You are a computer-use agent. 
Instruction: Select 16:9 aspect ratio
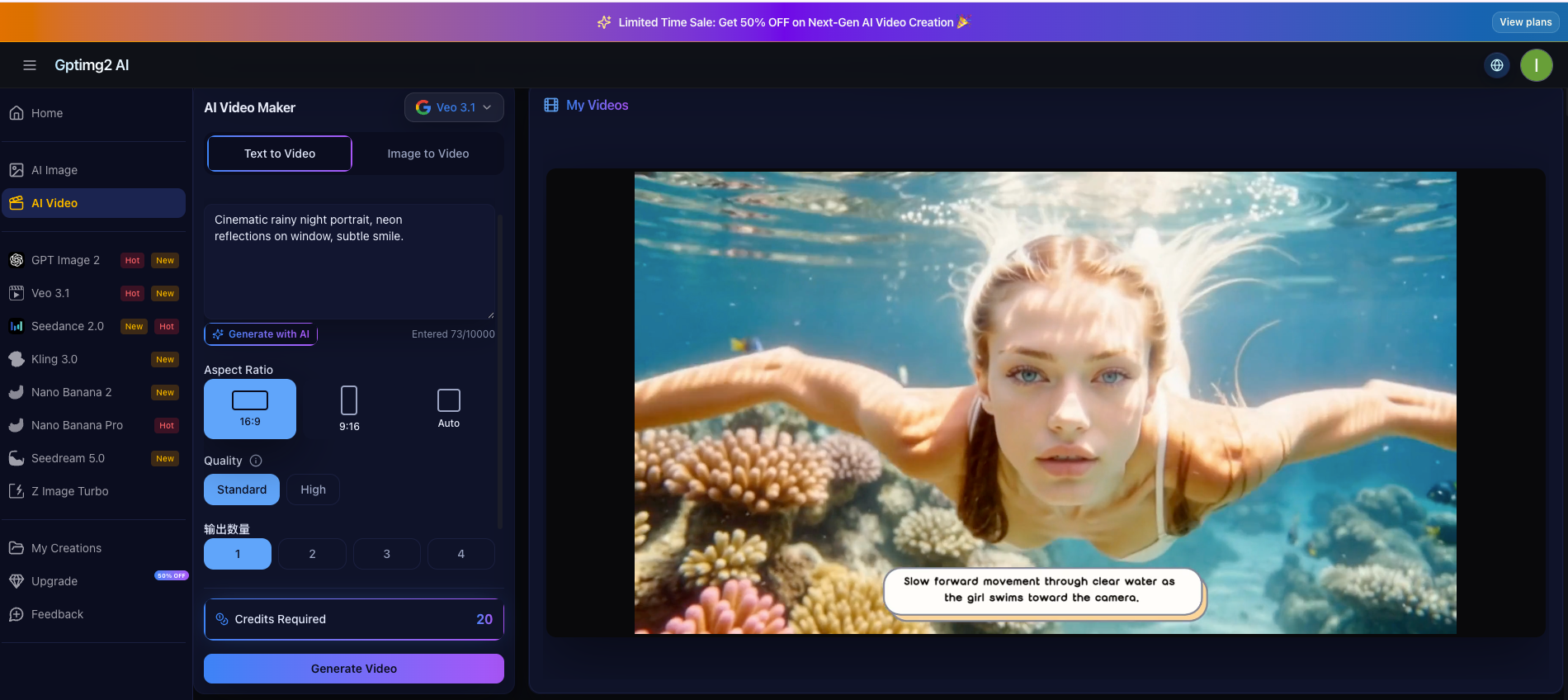tap(250, 409)
